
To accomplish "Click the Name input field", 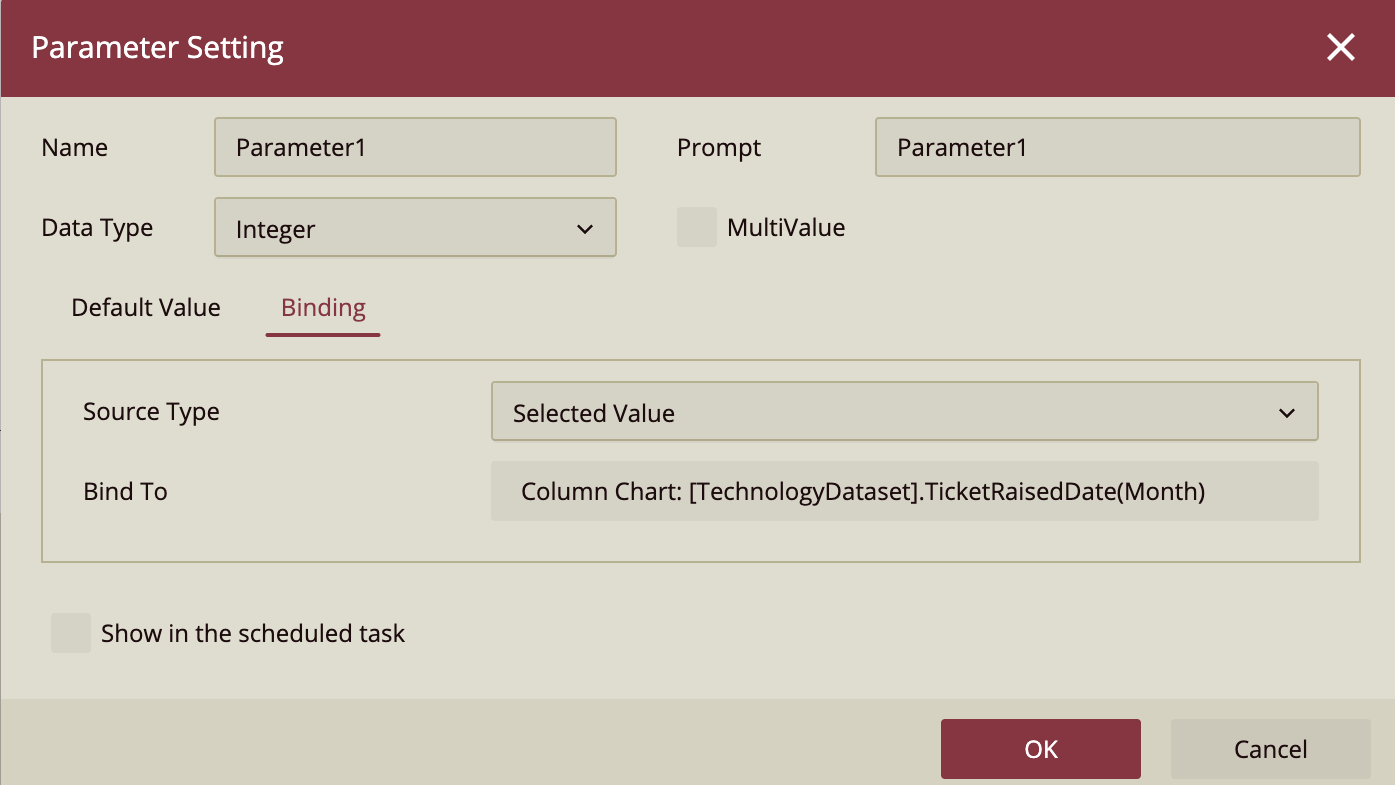I will (415, 147).
